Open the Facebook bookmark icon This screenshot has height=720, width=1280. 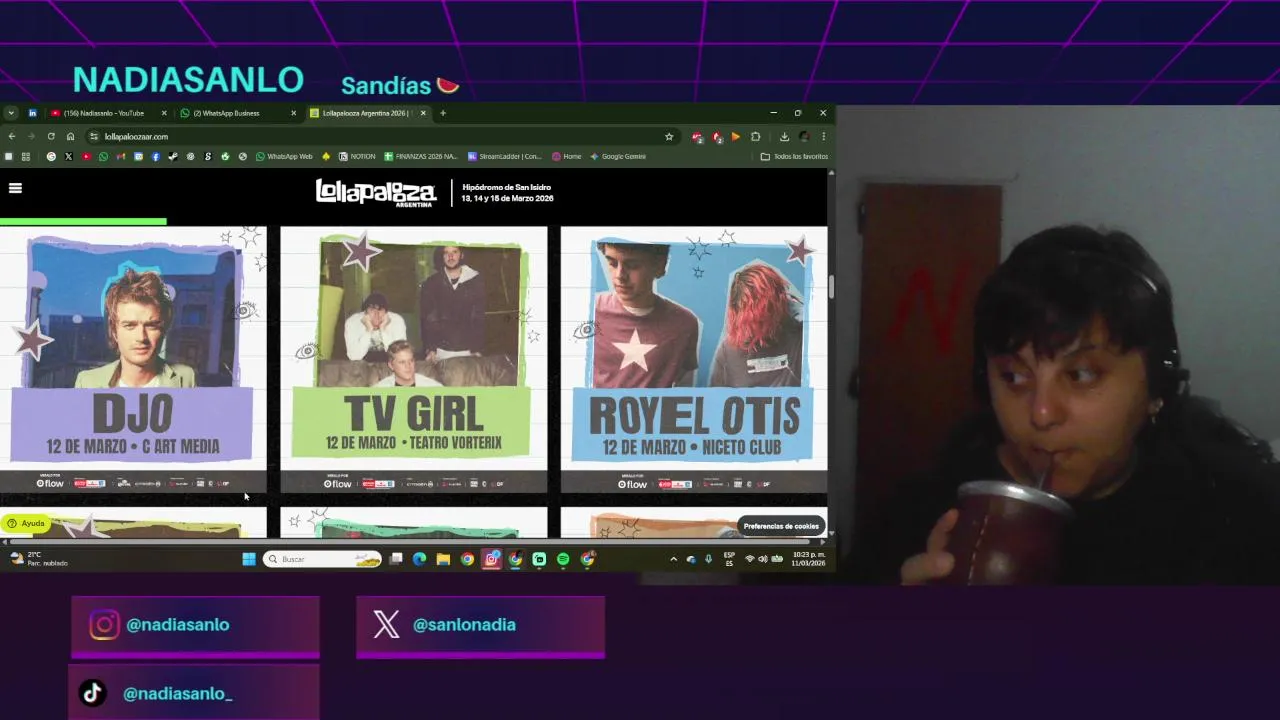[x=156, y=156]
